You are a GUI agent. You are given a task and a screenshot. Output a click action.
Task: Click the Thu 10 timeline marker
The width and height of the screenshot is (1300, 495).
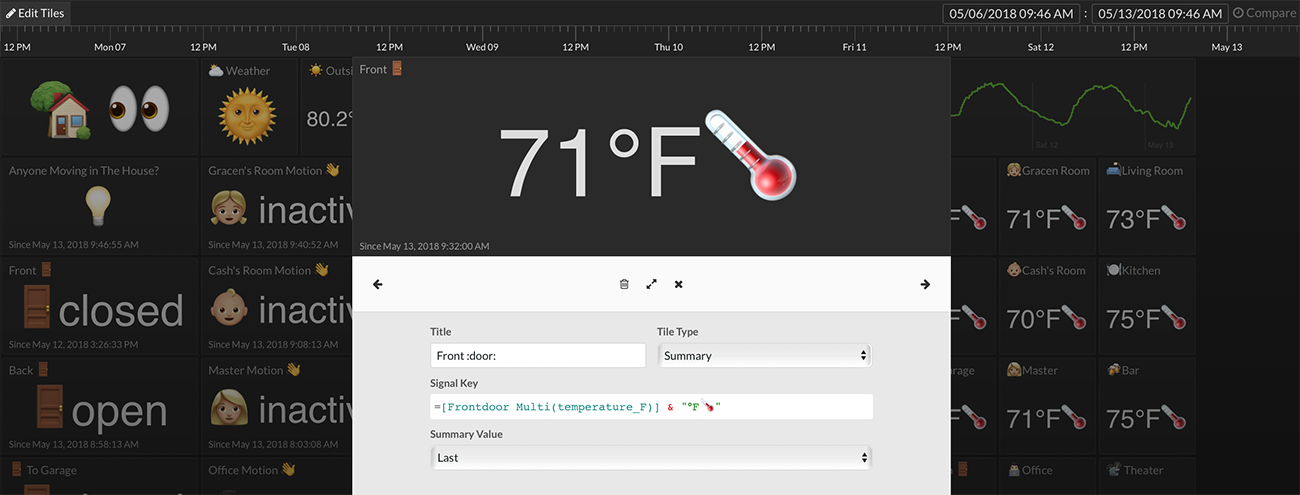(x=669, y=47)
